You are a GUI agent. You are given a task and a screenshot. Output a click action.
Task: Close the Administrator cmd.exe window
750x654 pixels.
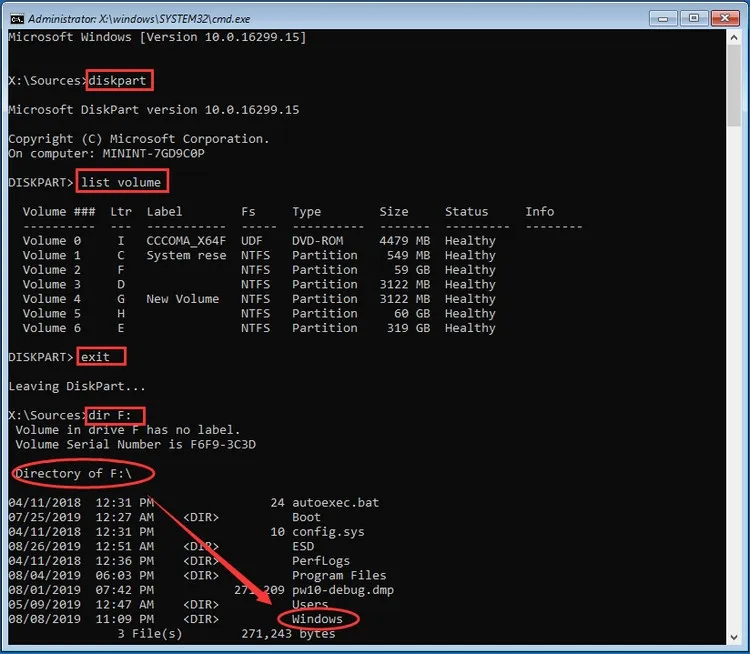tap(726, 18)
